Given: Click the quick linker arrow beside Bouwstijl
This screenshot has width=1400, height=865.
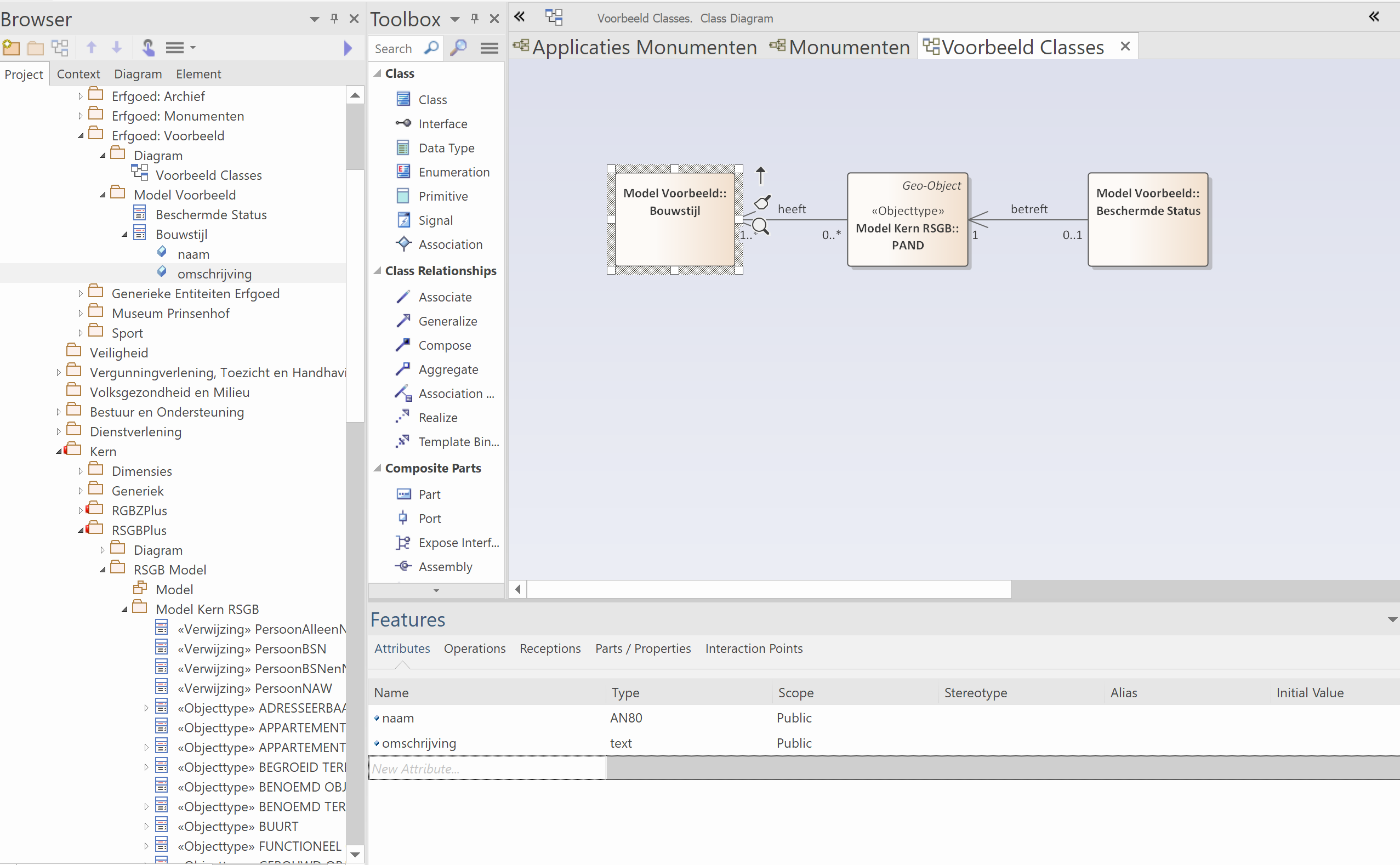Looking at the screenshot, I should (x=760, y=175).
